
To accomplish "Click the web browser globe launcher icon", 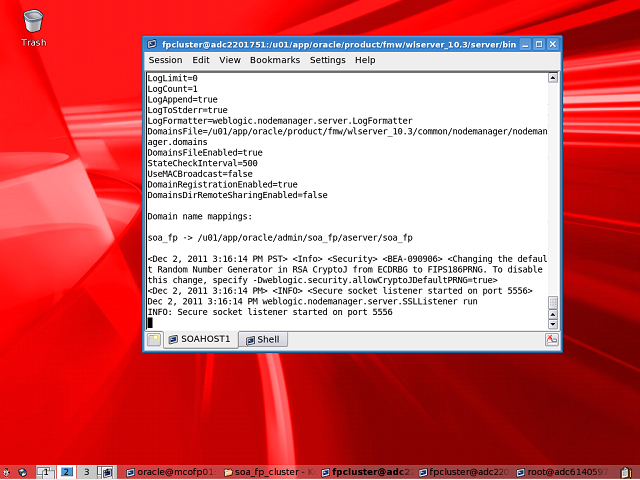I will click(x=23, y=472).
